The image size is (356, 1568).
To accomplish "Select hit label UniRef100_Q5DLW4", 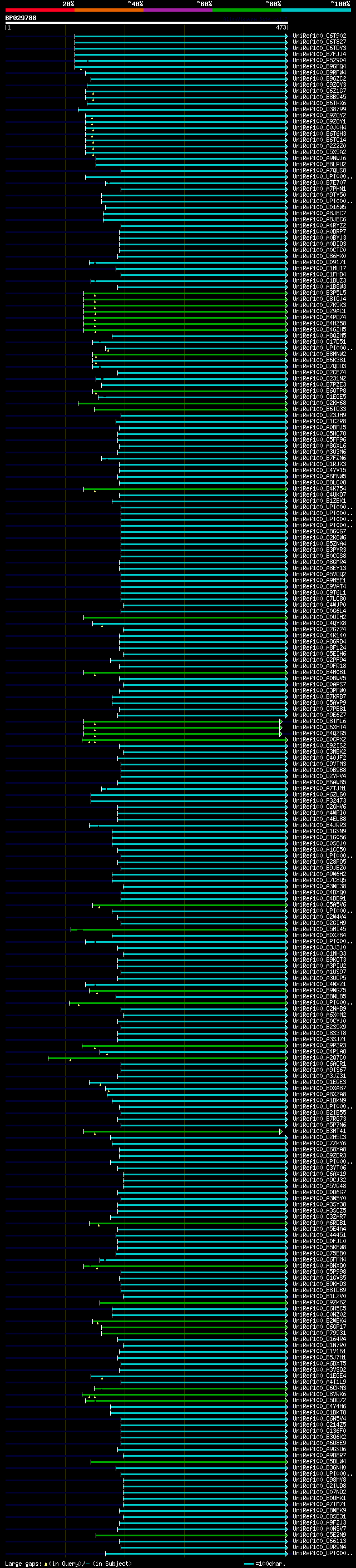I will click(x=319, y=1461).
